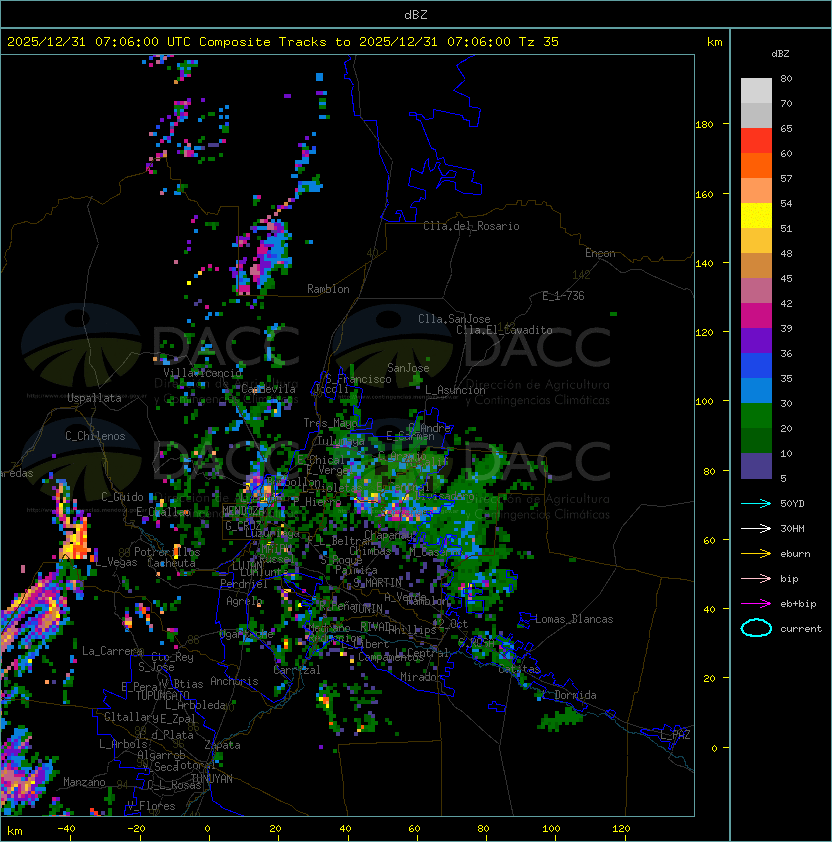Click the '80' value at the top of the legend
832x842 pixels.
tap(786, 78)
